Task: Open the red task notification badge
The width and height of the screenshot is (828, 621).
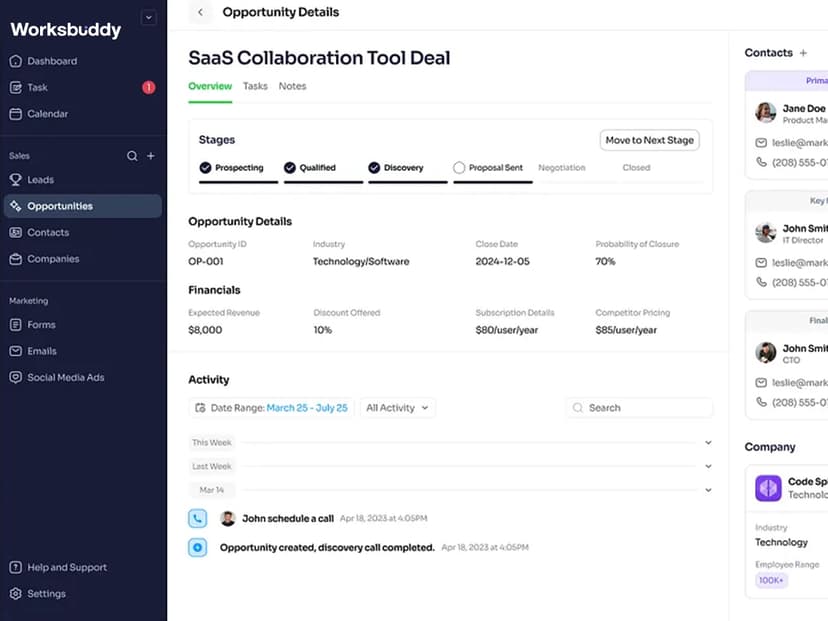Action: click(x=148, y=88)
